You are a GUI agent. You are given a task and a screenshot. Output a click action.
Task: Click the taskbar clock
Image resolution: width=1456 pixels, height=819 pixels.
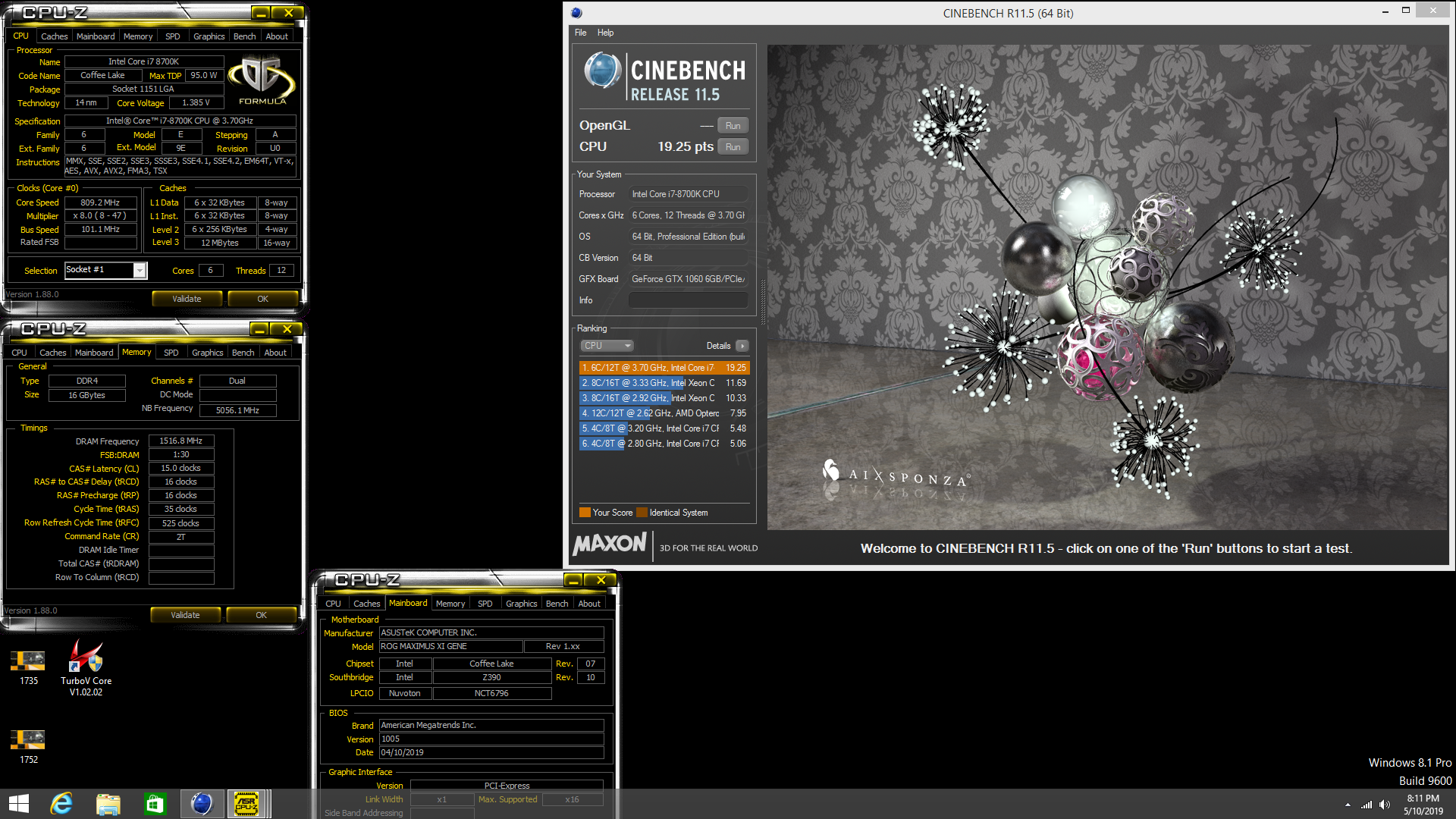[1423, 805]
